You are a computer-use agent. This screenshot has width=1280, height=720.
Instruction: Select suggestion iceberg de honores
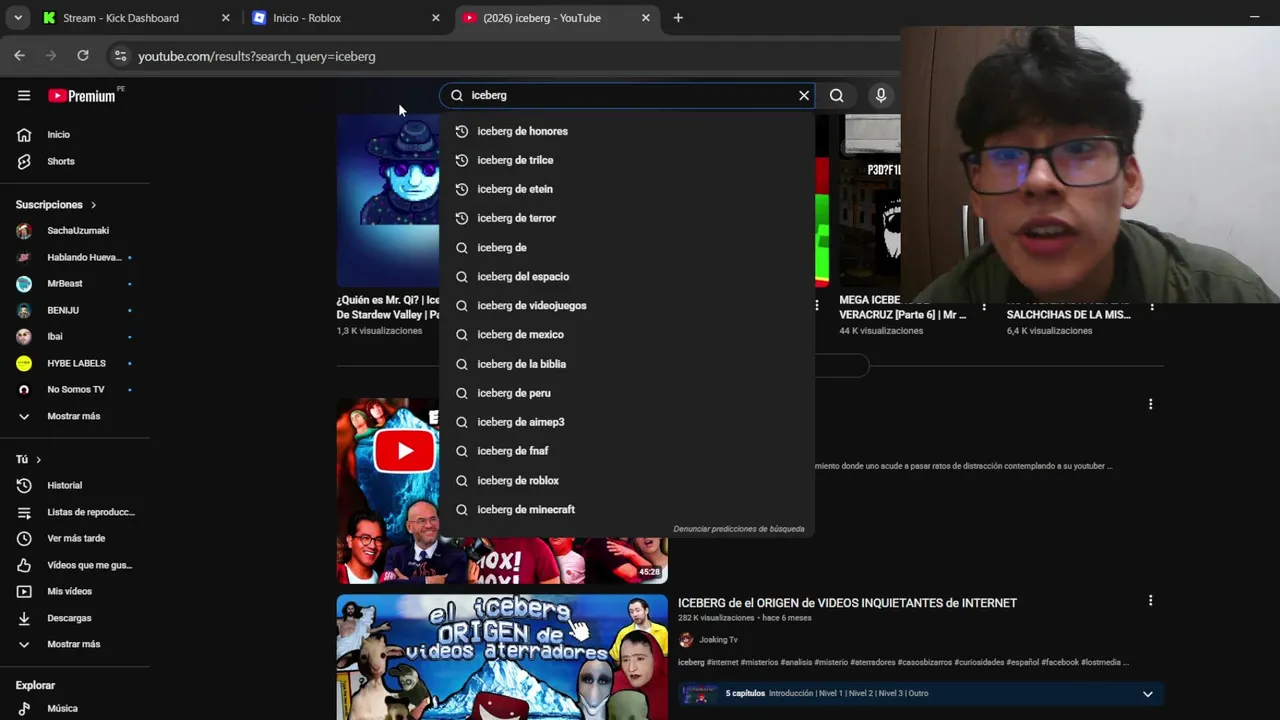627,131
